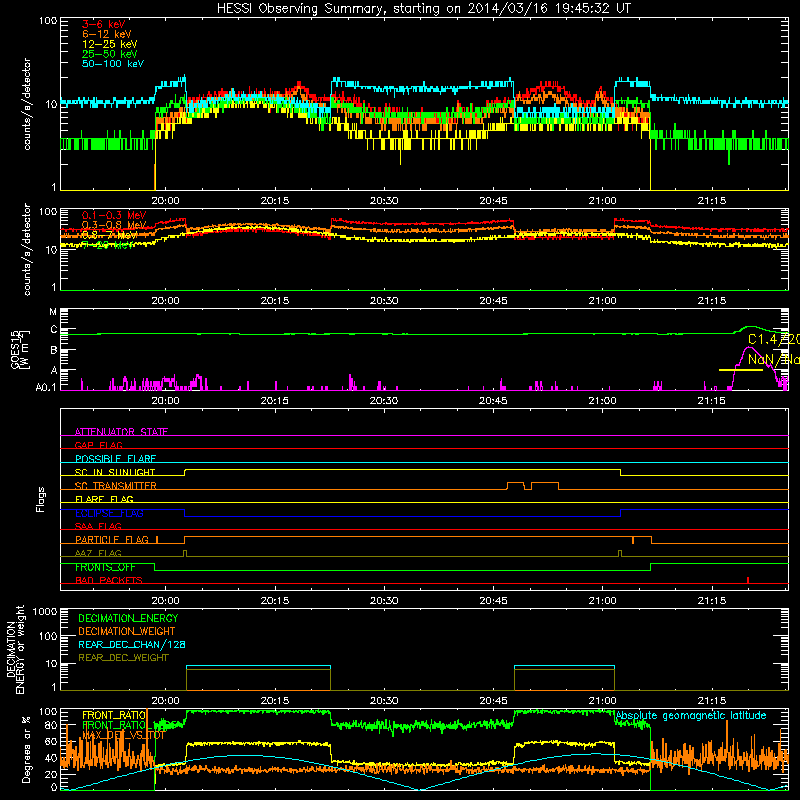Click the green FRONT_RATIO legend label
The height and width of the screenshot is (800, 800).
[114, 725]
